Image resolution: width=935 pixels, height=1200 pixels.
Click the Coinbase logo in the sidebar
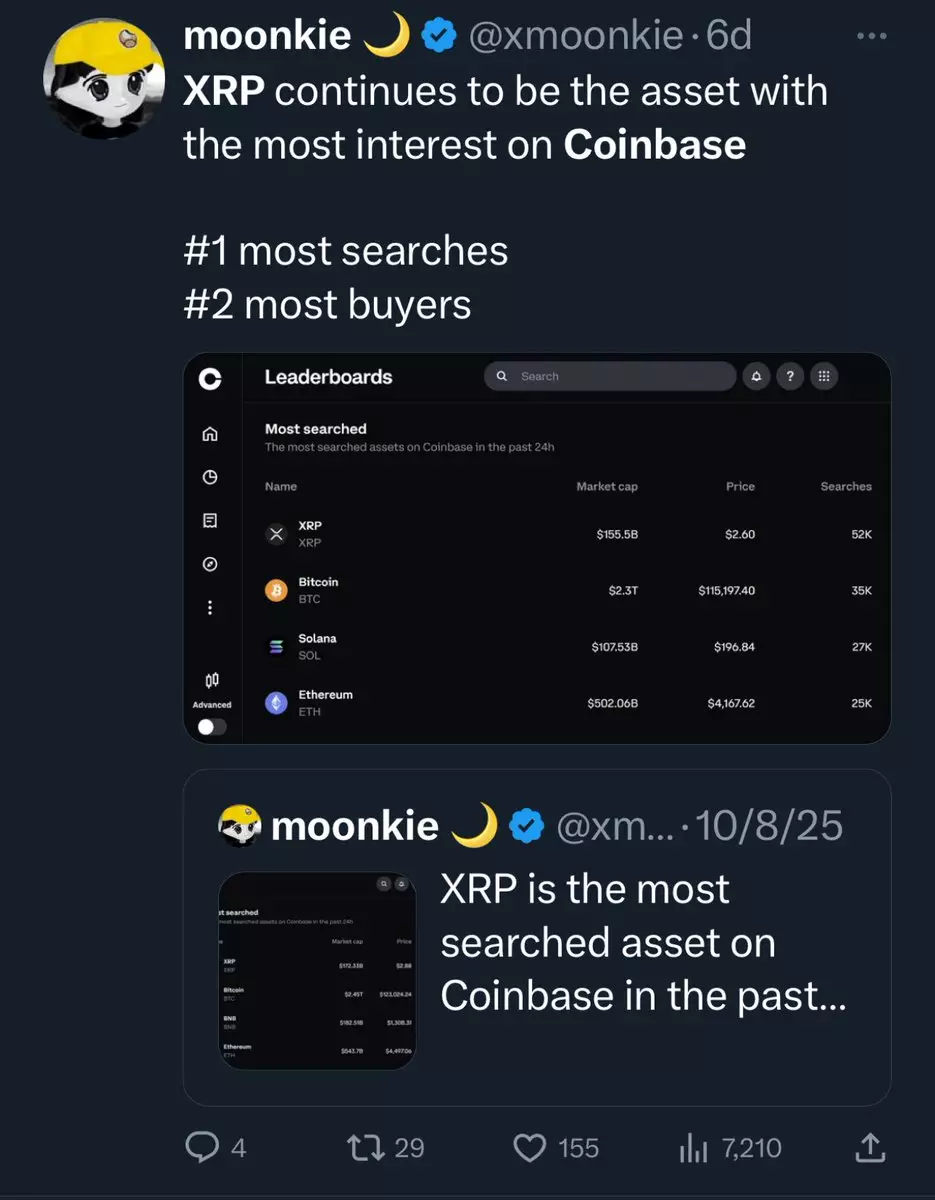coord(209,379)
